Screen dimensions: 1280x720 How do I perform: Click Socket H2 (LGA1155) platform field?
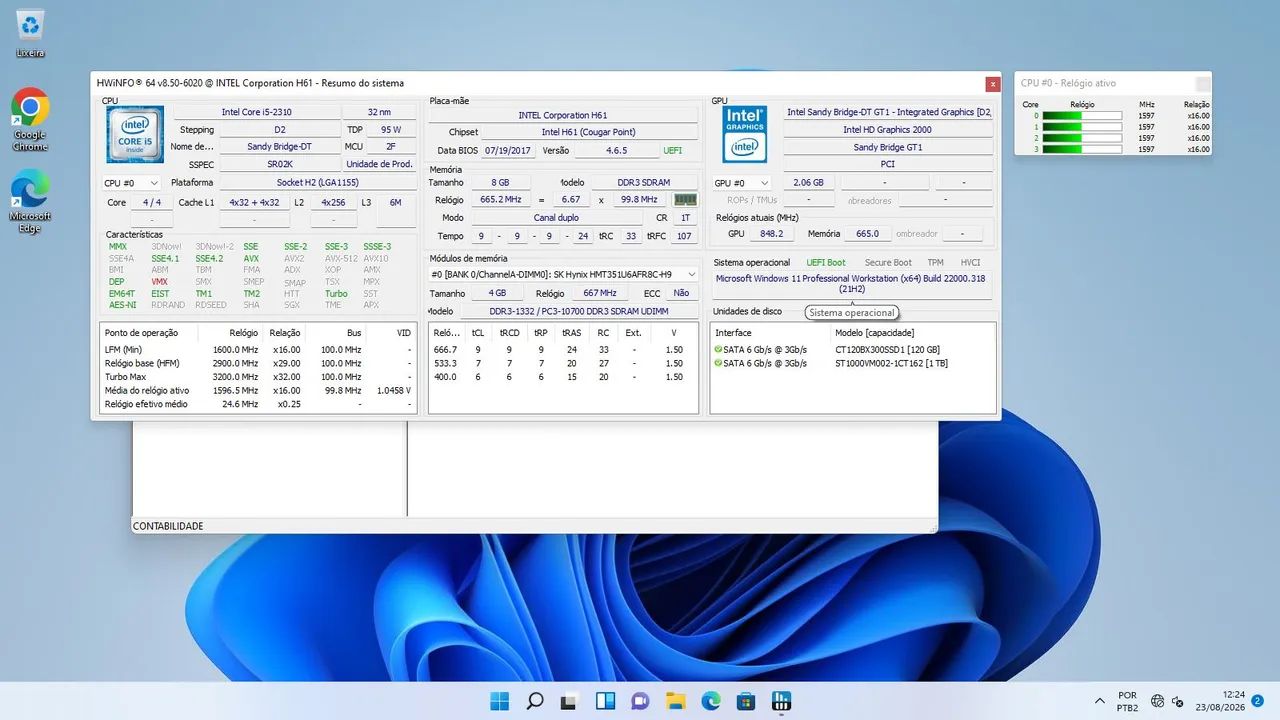pos(317,183)
